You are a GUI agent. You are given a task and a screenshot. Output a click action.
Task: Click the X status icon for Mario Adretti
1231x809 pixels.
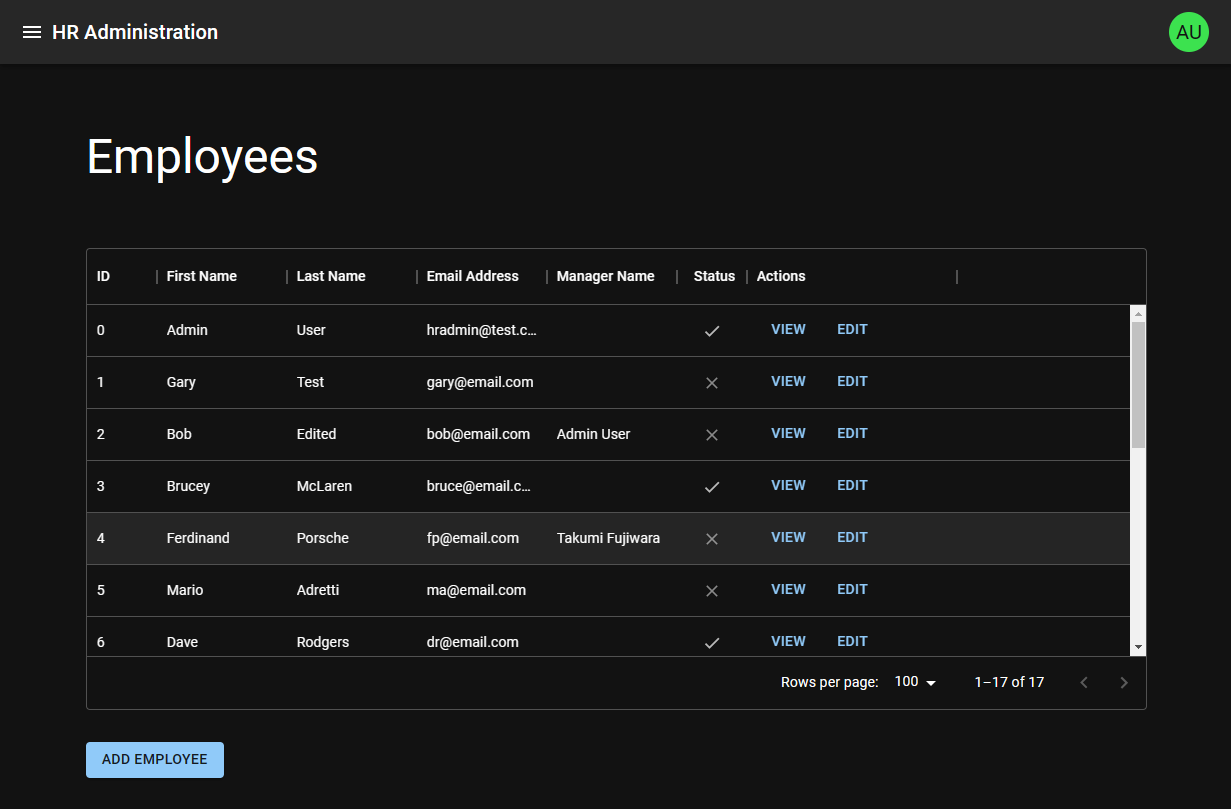tap(711, 590)
